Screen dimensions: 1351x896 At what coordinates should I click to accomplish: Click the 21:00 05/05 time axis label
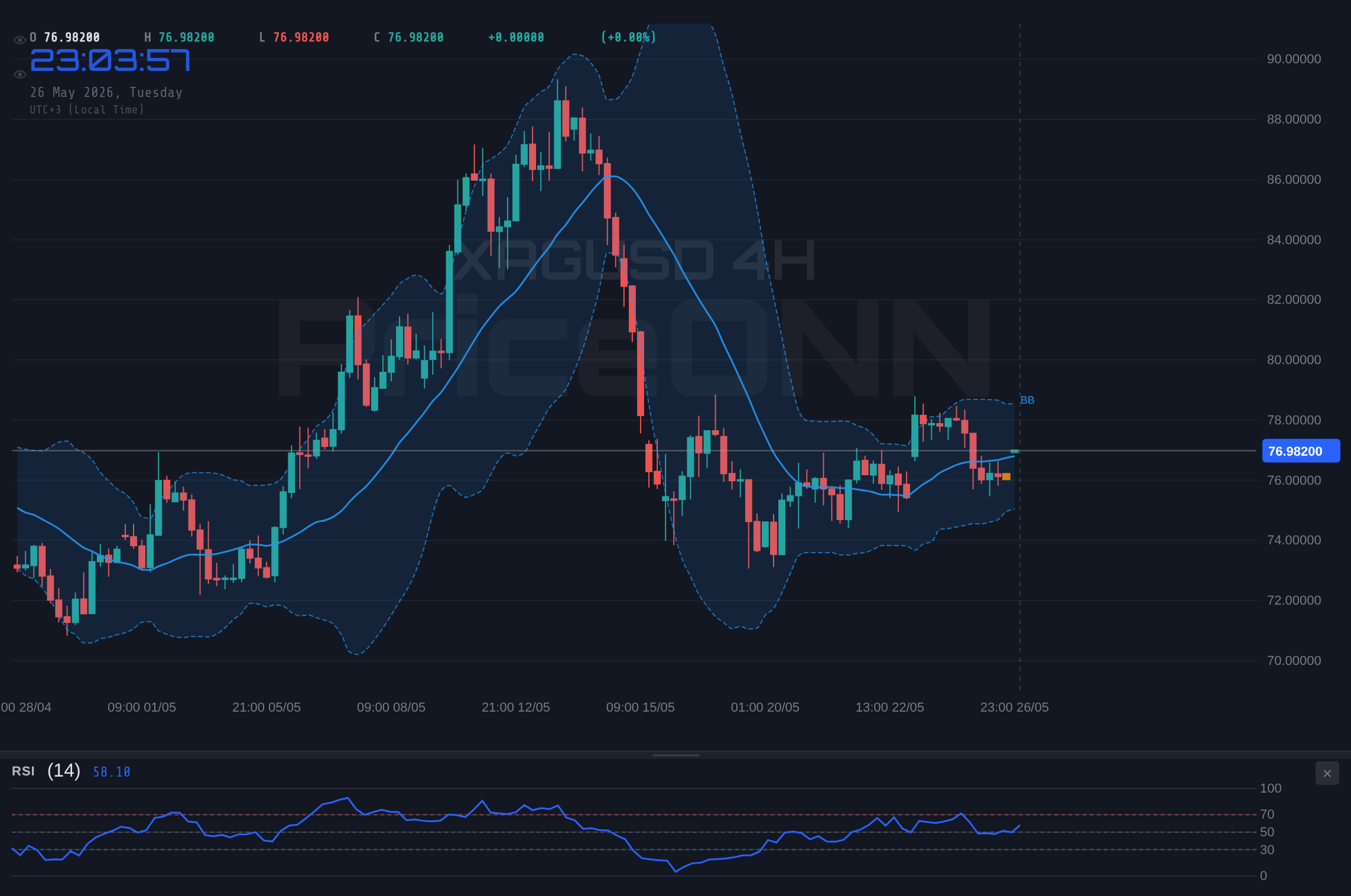click(267, 707)
